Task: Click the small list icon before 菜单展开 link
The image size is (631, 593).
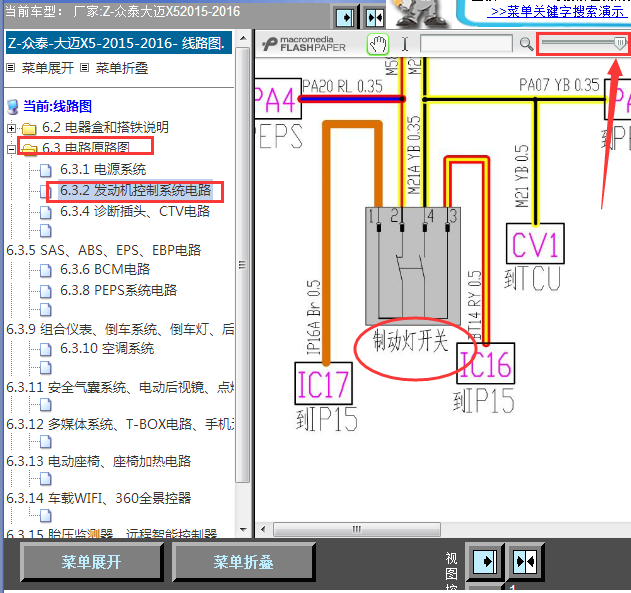Action: [11, 68]
